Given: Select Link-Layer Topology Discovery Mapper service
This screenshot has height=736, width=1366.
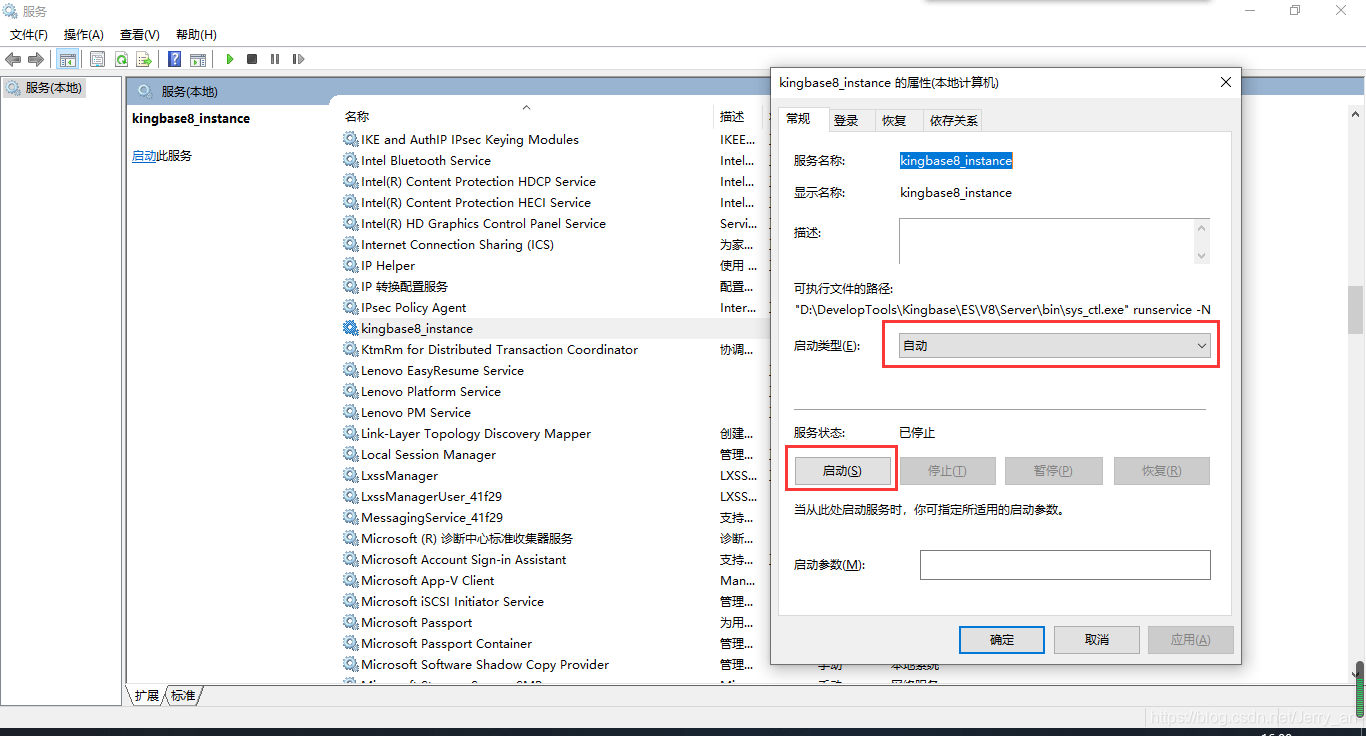Looking at the screenshot, I should tap(476, 433).
